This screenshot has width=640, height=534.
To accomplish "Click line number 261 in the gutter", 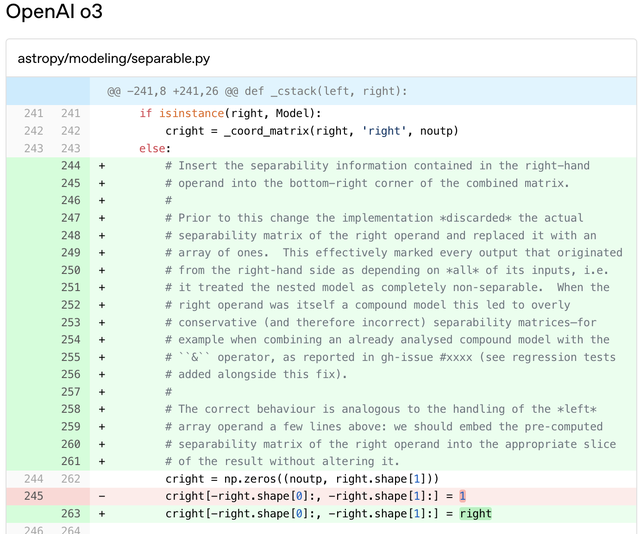I will click(x=70, y=461).
